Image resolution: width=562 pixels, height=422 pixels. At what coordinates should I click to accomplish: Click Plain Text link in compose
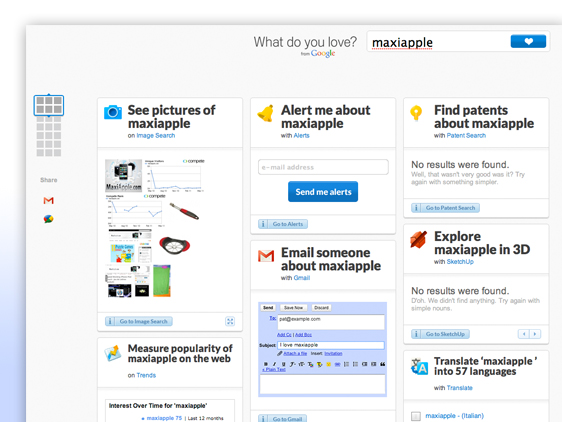(x=274, y=369)
